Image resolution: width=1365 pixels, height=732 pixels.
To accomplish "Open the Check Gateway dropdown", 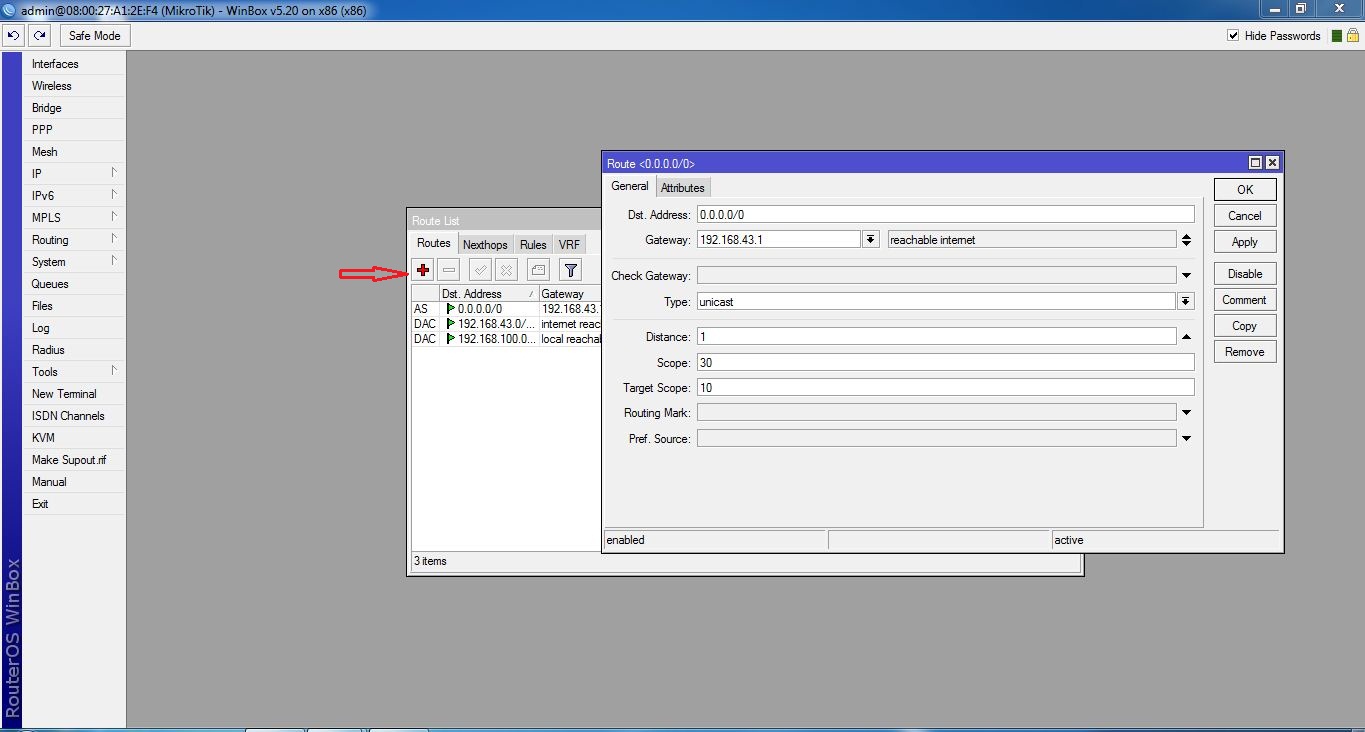I will tap(1187, 274).
